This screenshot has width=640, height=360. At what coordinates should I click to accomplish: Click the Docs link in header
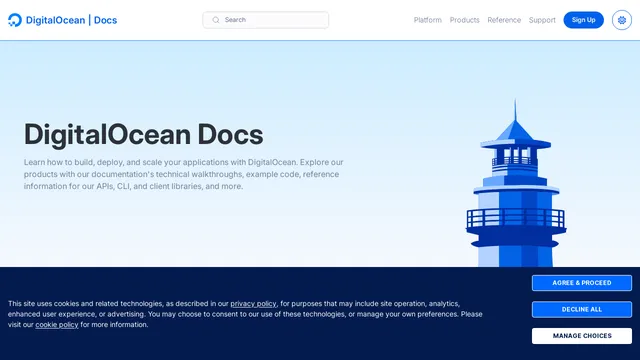105,20
